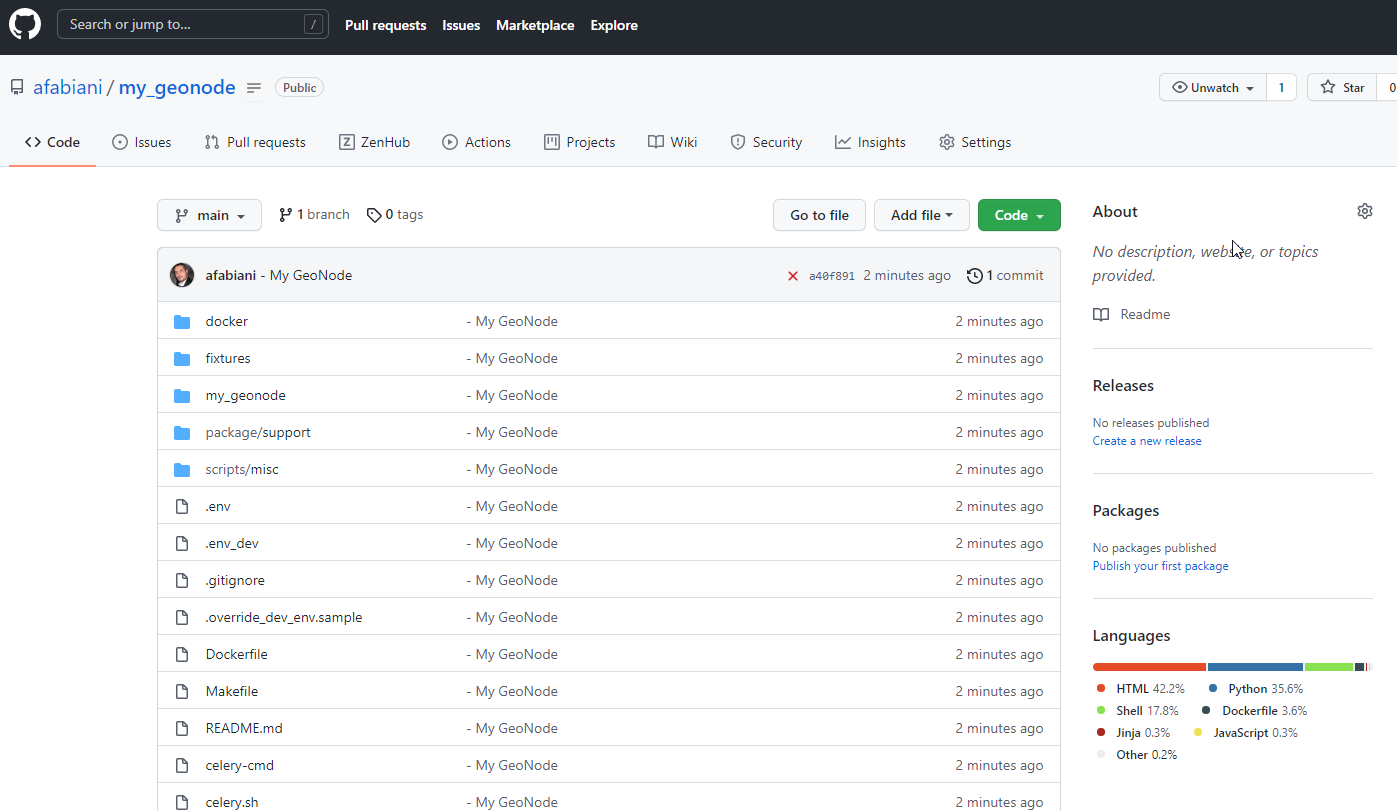Screen dimensions: 1397x811
Task: Click the Python 35.6% language entry
Action: (x=1256, y=688)
